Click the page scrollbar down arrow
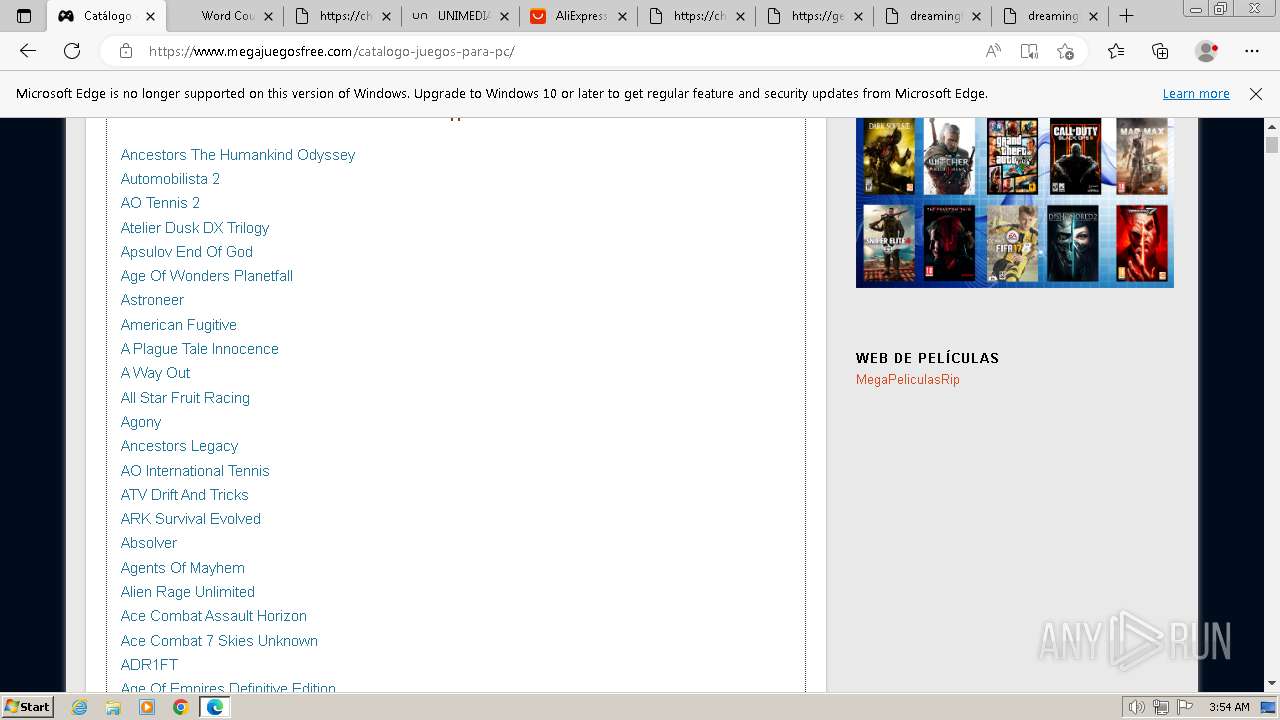The height and width of the screenshot is (720, 1280). pyautogui.click(x=1272, y=684)
